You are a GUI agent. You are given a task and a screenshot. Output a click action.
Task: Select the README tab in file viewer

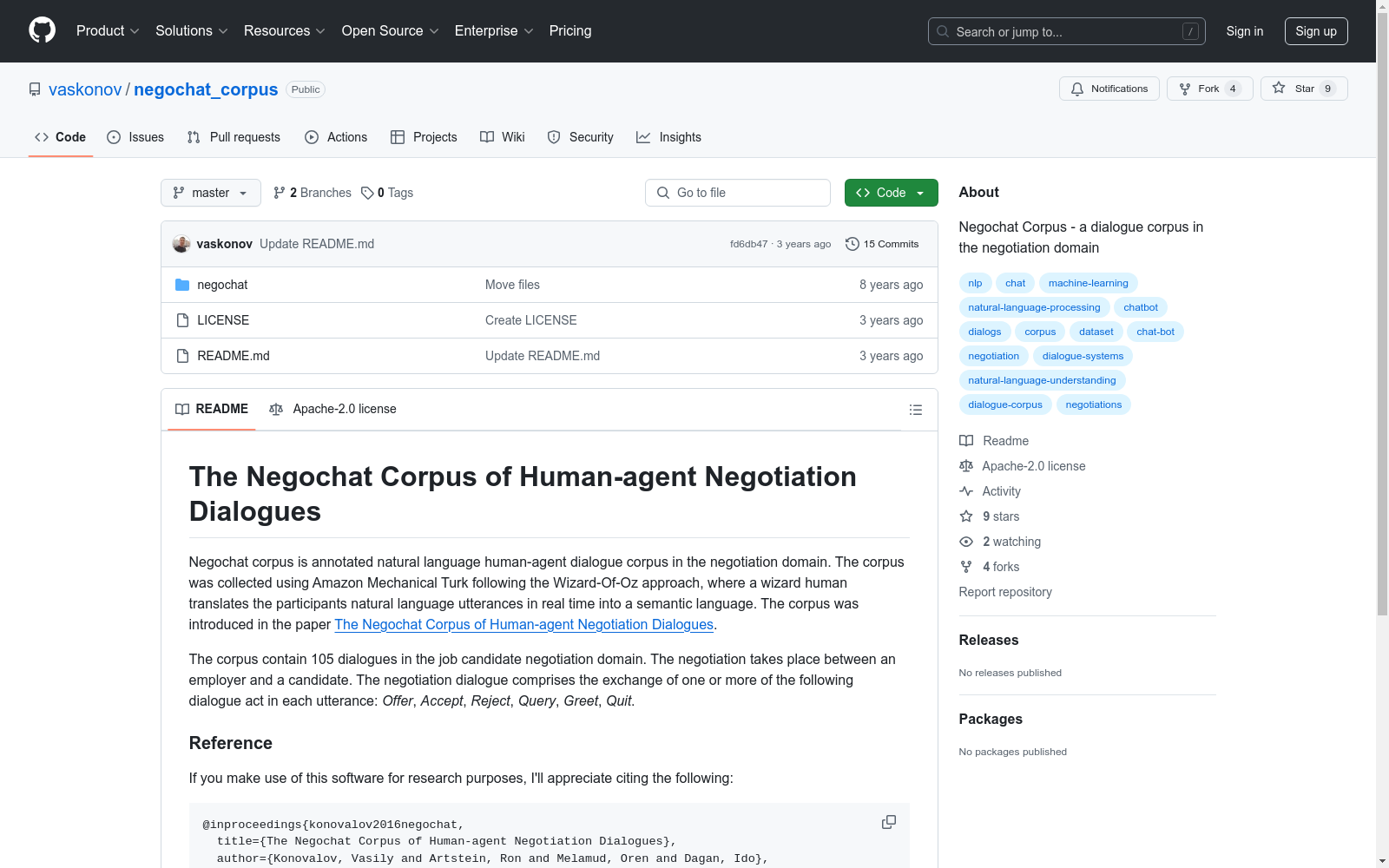(212, 409)
